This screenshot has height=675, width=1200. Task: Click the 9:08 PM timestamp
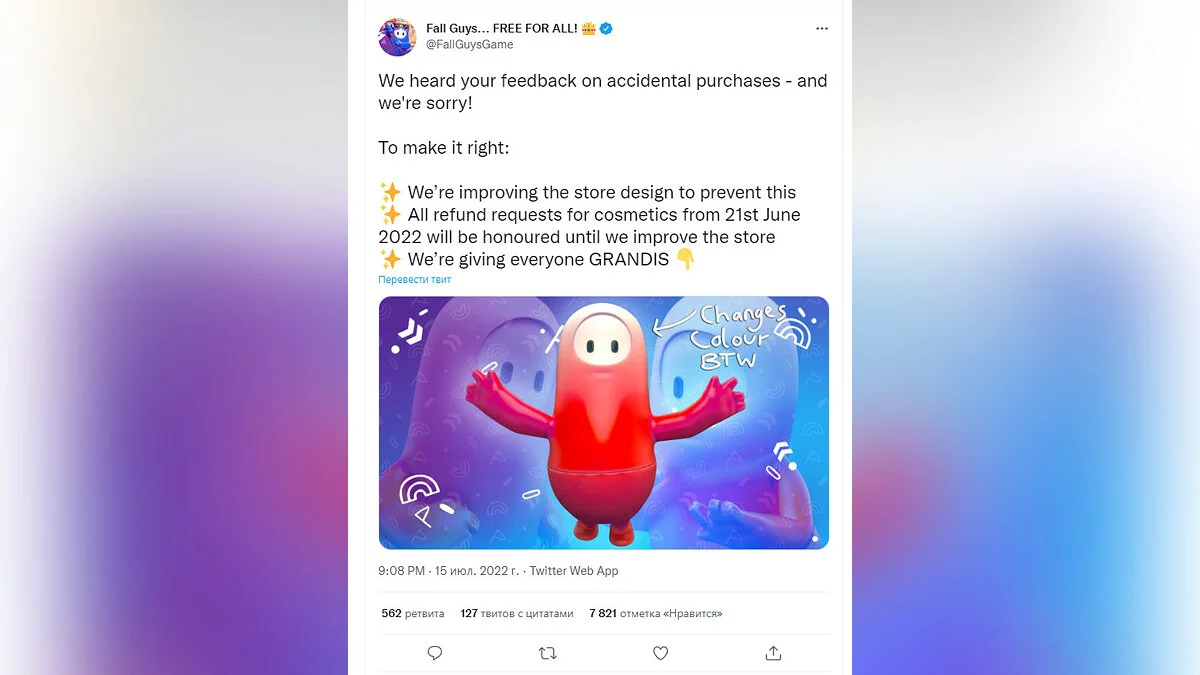click(402, 571)
